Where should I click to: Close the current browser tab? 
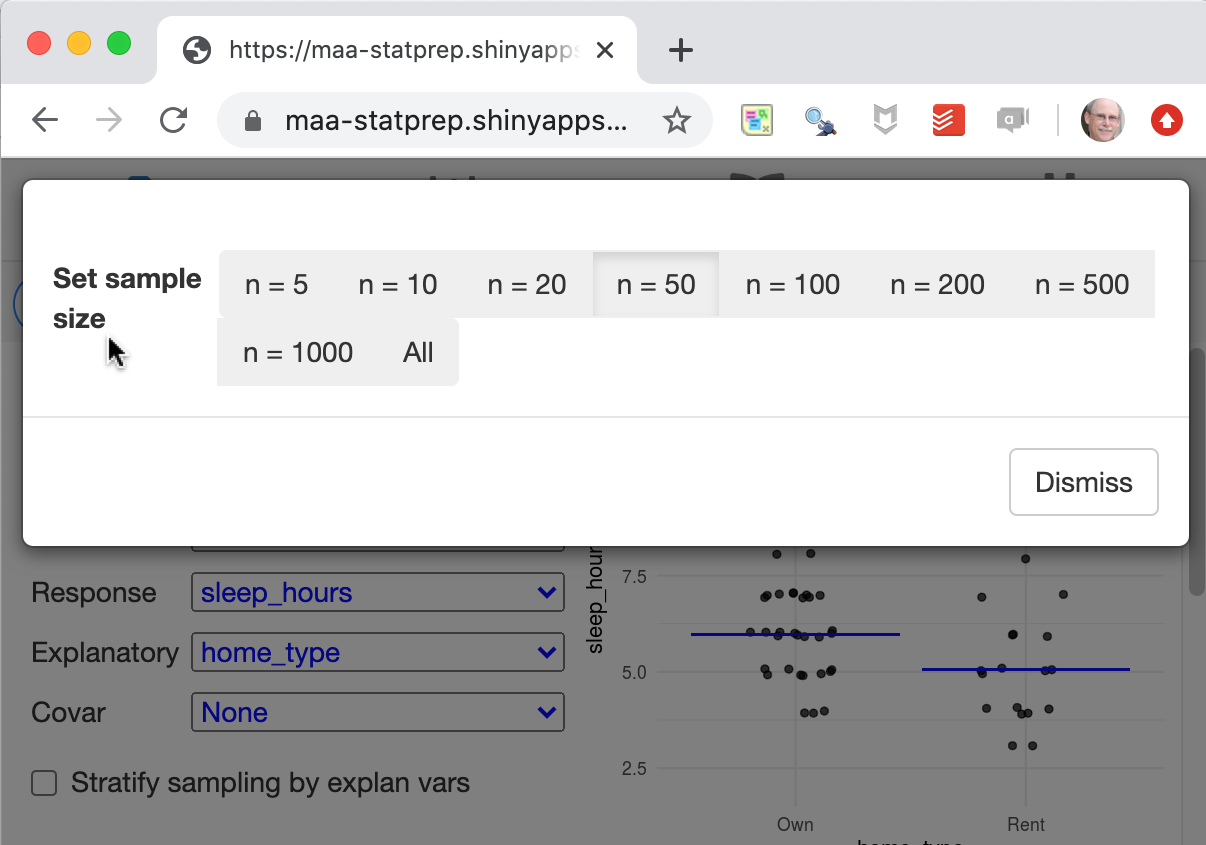pyautogui.click(x=605, y=50)
